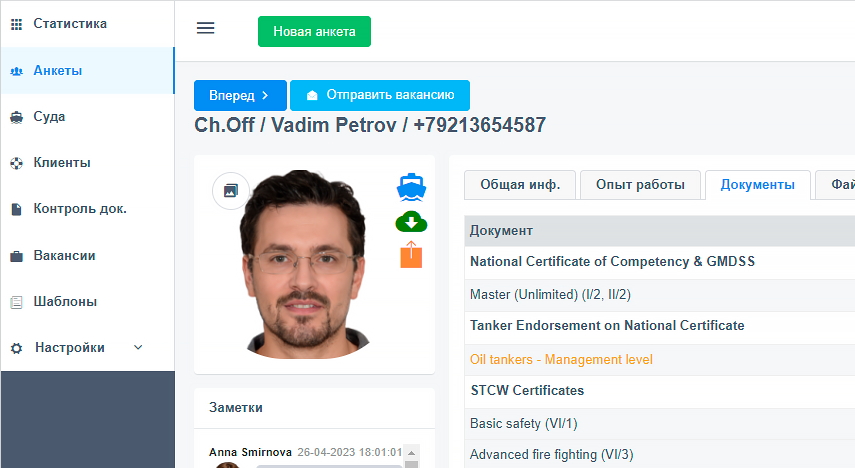
Task: Click the change photo image icon
Action: 231,190
